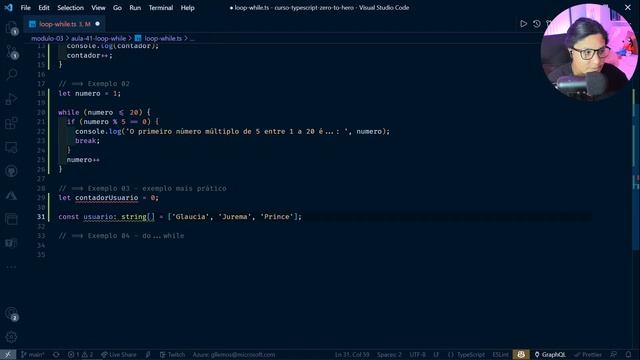
Task: Start Live Share from the status bar
Action: (119, 355)
